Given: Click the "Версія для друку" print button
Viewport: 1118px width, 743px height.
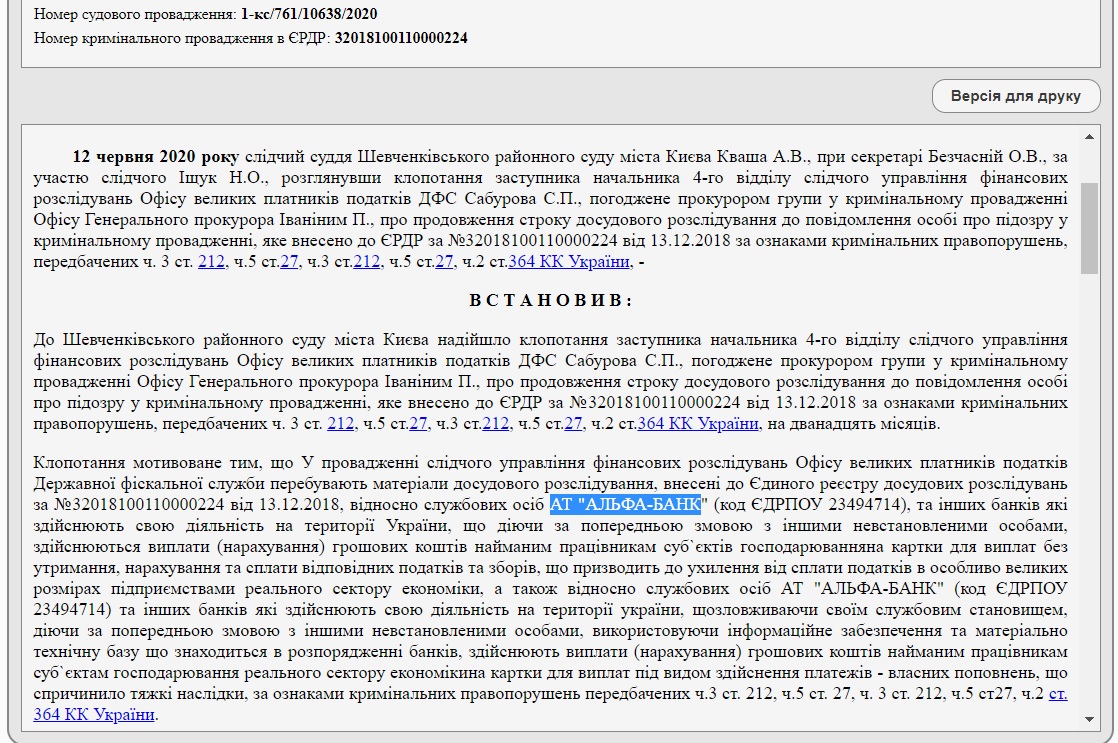Looking at the screenshot, I should pyautogui.click(x=1015, y=97).
